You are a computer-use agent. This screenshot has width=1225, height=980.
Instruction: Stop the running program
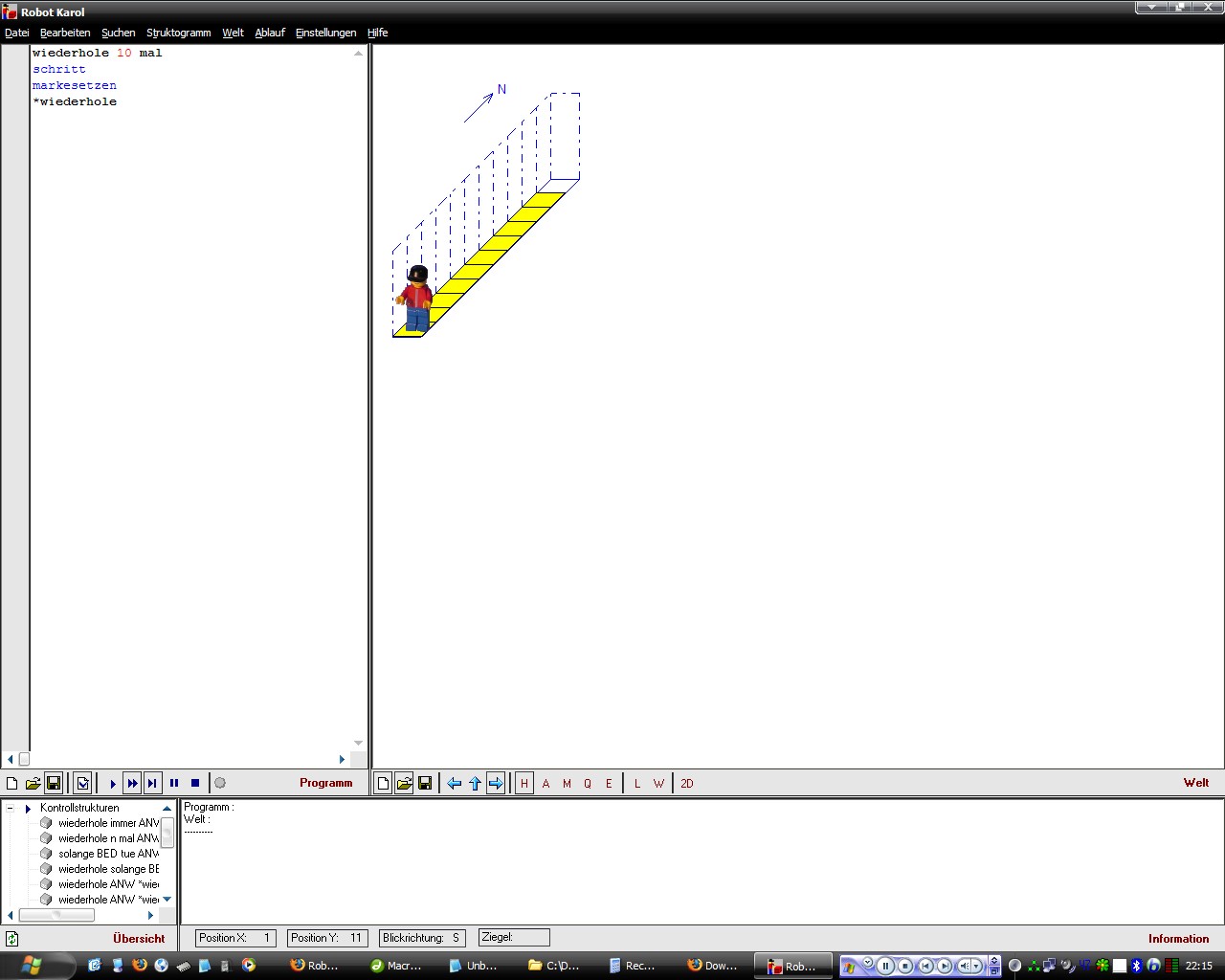click(195, 783)
